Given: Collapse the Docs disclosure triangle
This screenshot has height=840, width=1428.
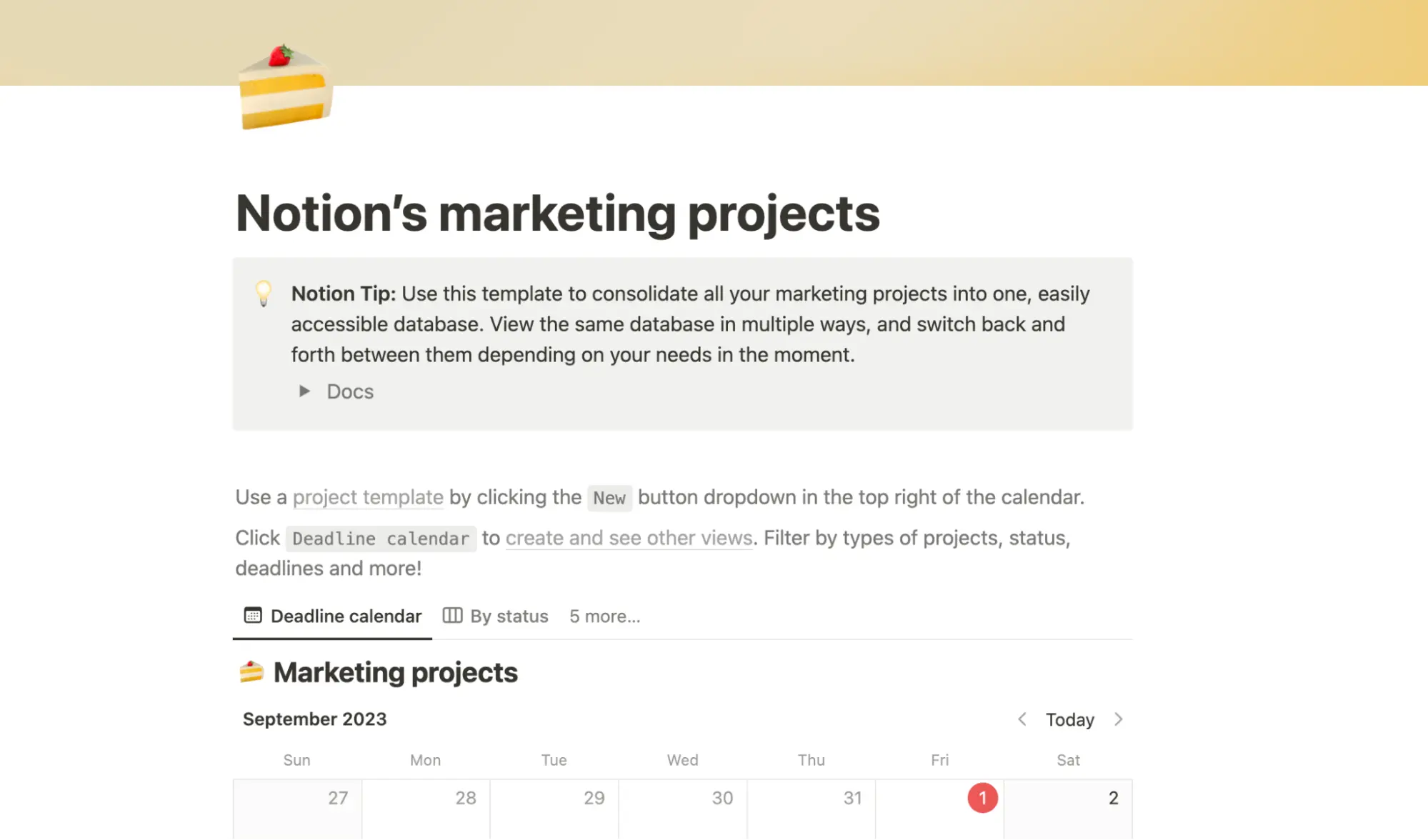Looking at the screenshot, I should click(304, 391).
